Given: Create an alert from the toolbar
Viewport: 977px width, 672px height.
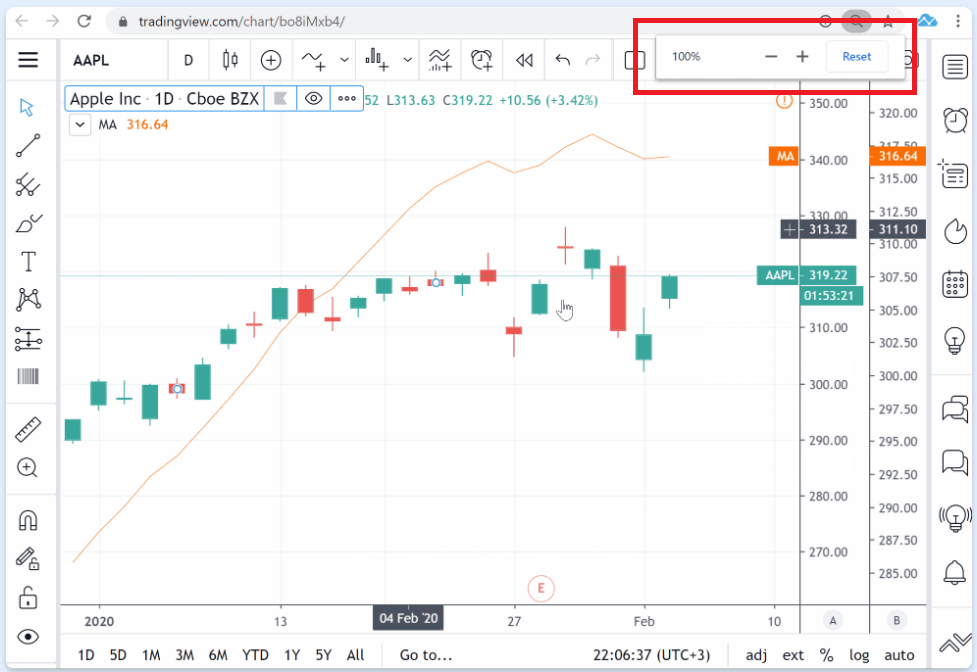Looking at the screenshot, I should pyautogui.click(x=481, y=60).
